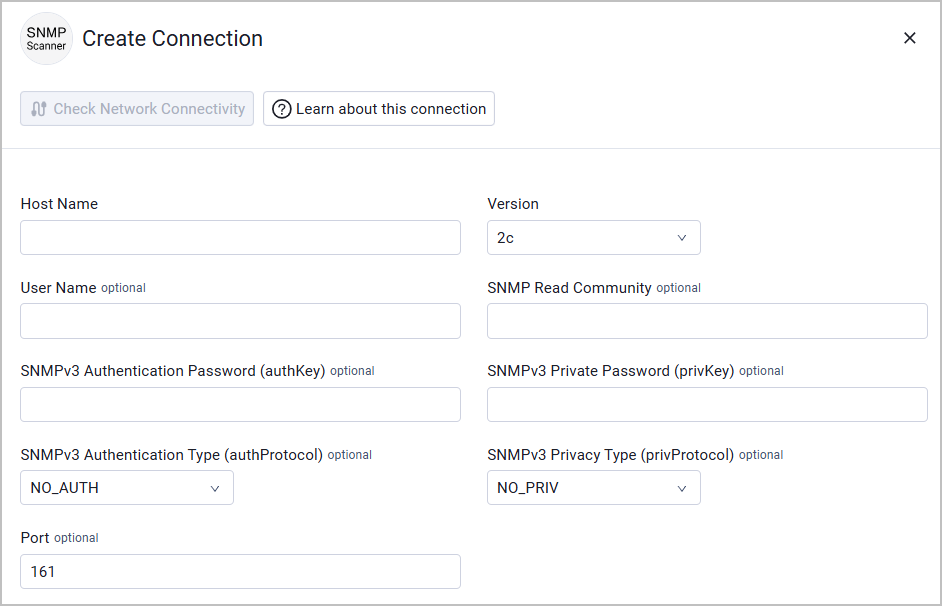Click the Host Name field label
Viewport: 942px width, 606px height.
[x=59, y=204]
